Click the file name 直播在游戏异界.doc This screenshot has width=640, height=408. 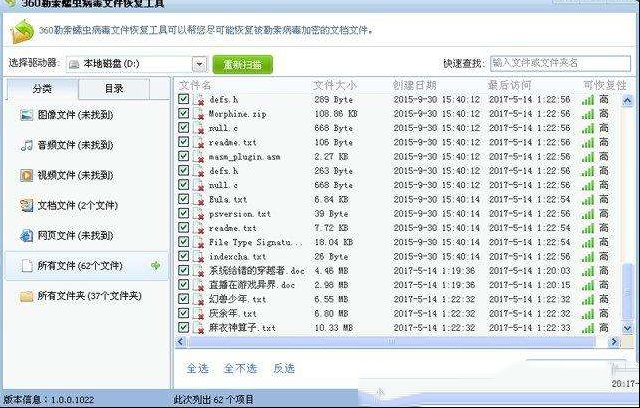252,285
